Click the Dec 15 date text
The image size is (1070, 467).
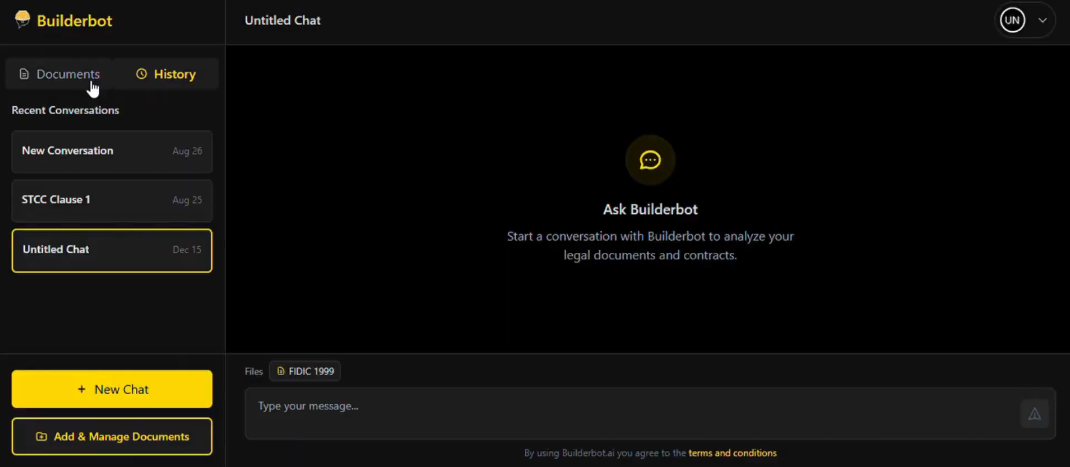(187, 250)
